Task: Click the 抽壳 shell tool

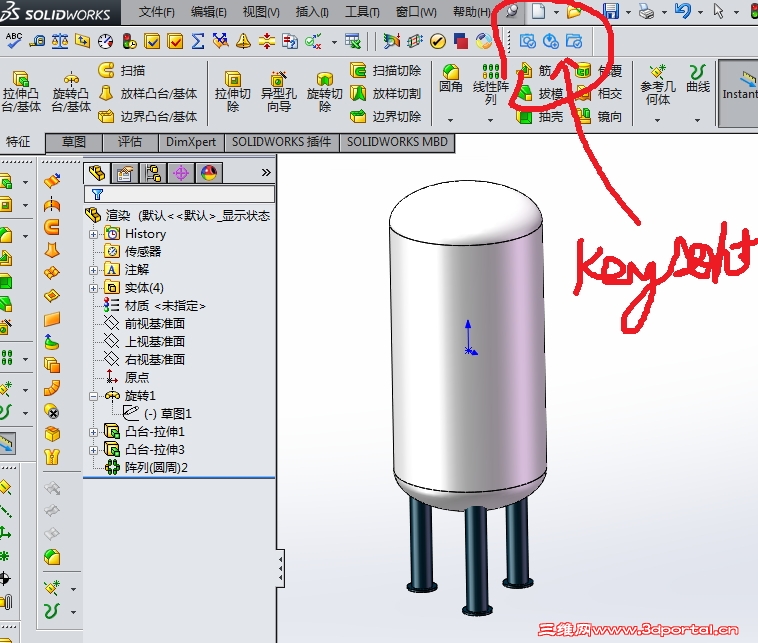Action: click(x=539, y=117)
